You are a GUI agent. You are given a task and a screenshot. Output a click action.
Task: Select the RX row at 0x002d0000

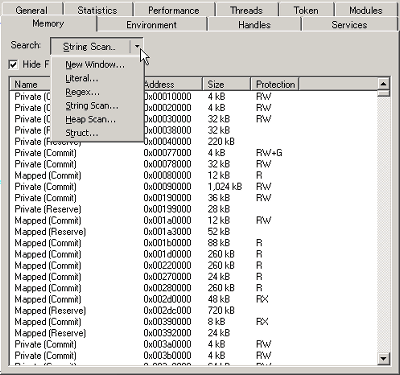(x=194, y=299)
